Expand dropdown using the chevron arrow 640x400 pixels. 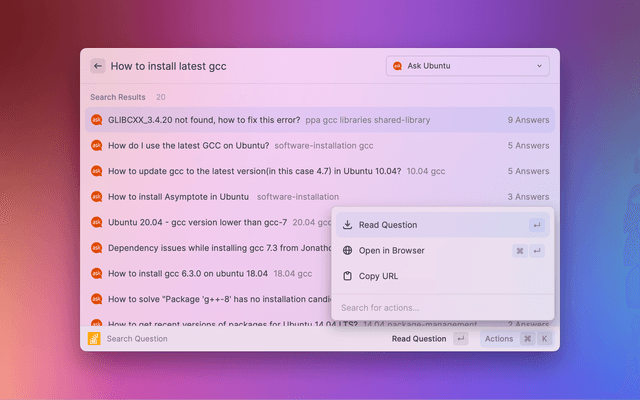(540, 66)
